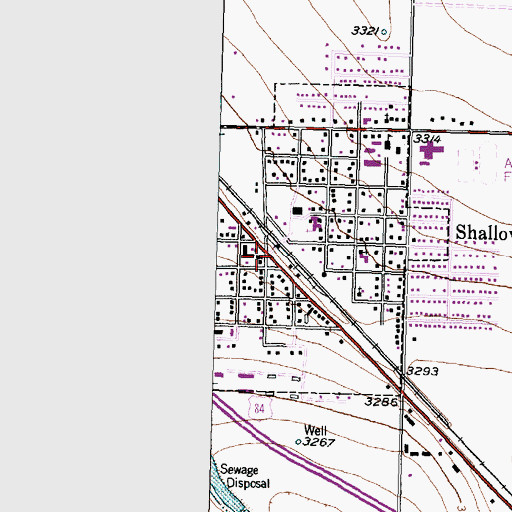The width and height of the screenshot is (512, 512).
Task: Click the 3321 elevation label
Action: point(365,31)
